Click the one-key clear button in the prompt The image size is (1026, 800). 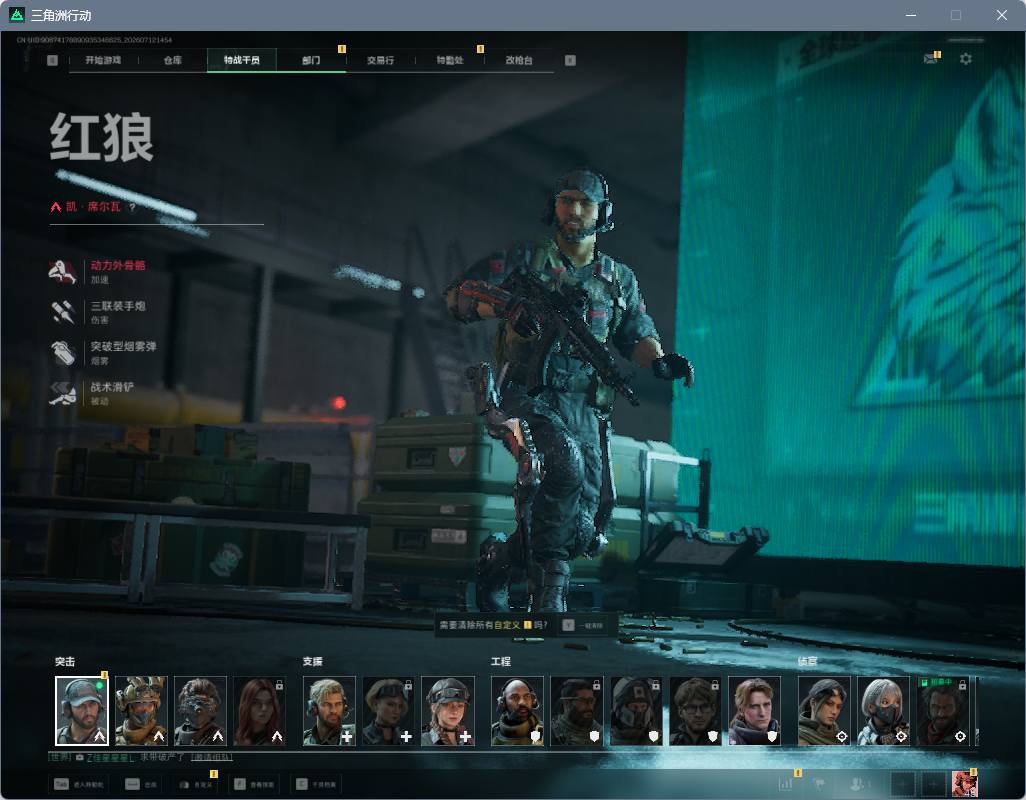(584, 625)
